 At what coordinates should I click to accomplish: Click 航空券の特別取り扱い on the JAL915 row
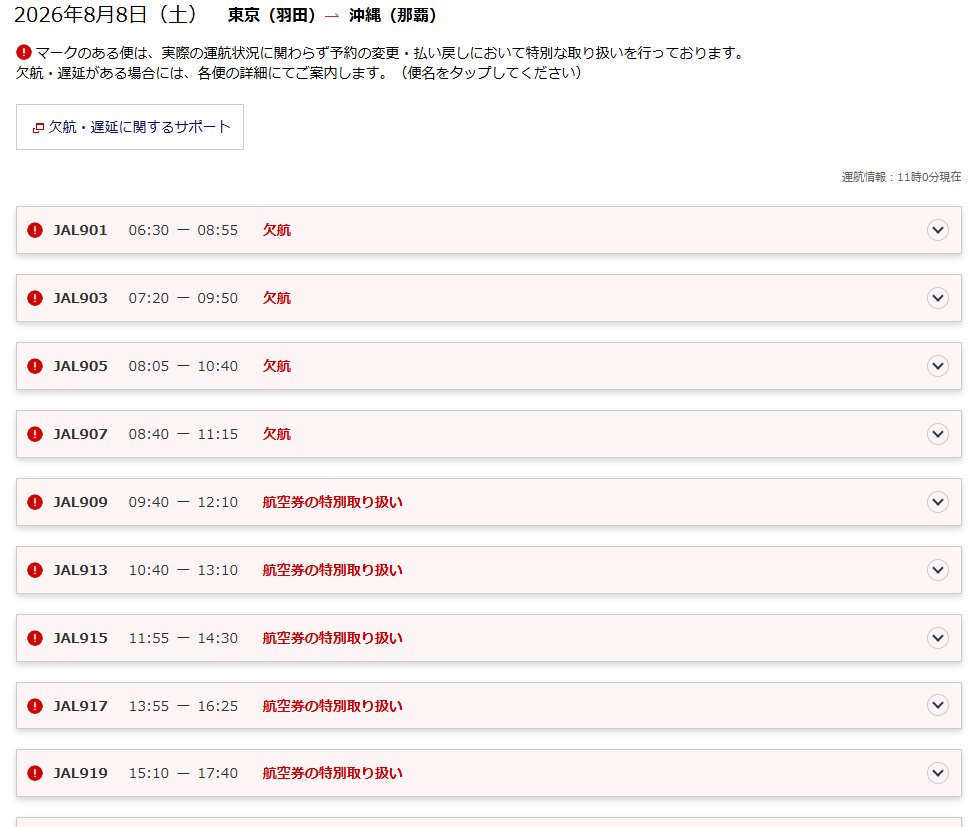tap(332, 639)
